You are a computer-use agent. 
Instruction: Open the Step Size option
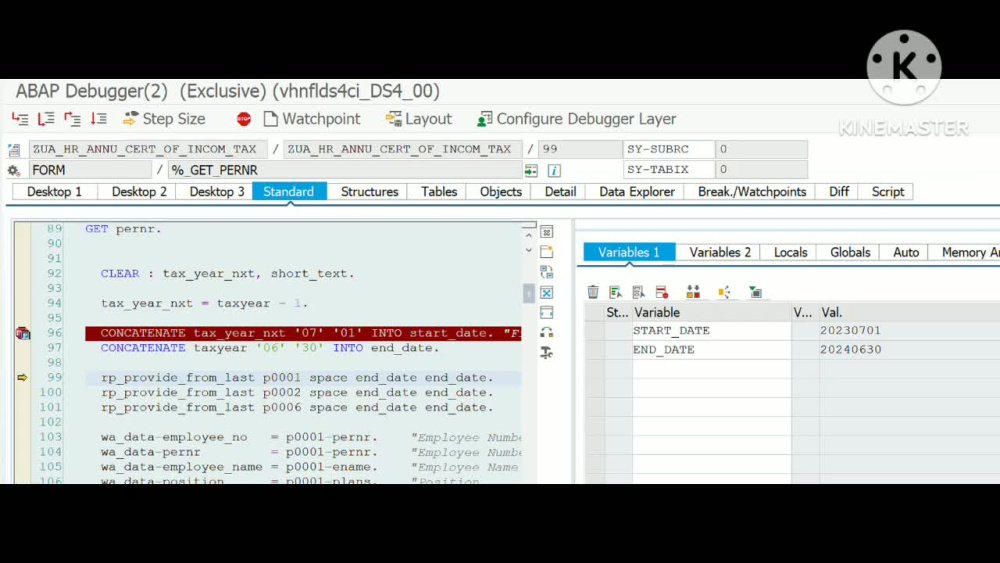click(x=164, y=119)
